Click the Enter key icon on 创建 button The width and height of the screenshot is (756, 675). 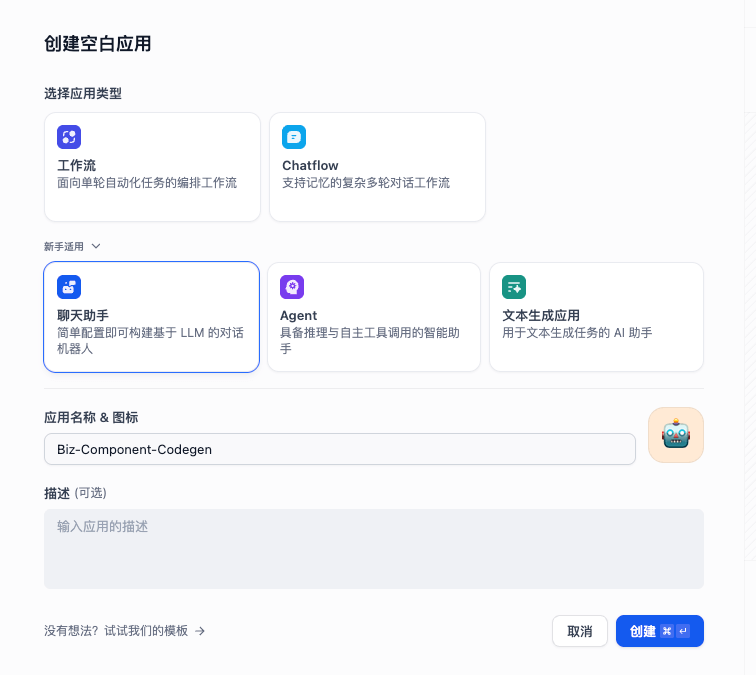683,631
